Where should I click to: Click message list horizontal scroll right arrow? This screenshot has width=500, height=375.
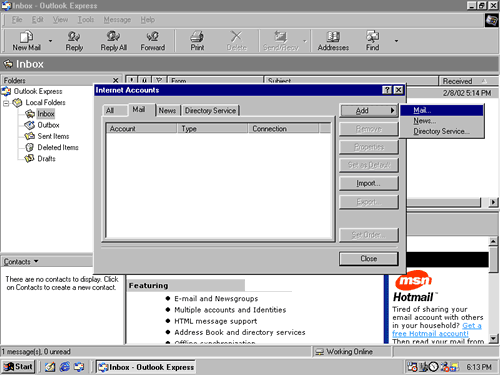pos(493,202)
